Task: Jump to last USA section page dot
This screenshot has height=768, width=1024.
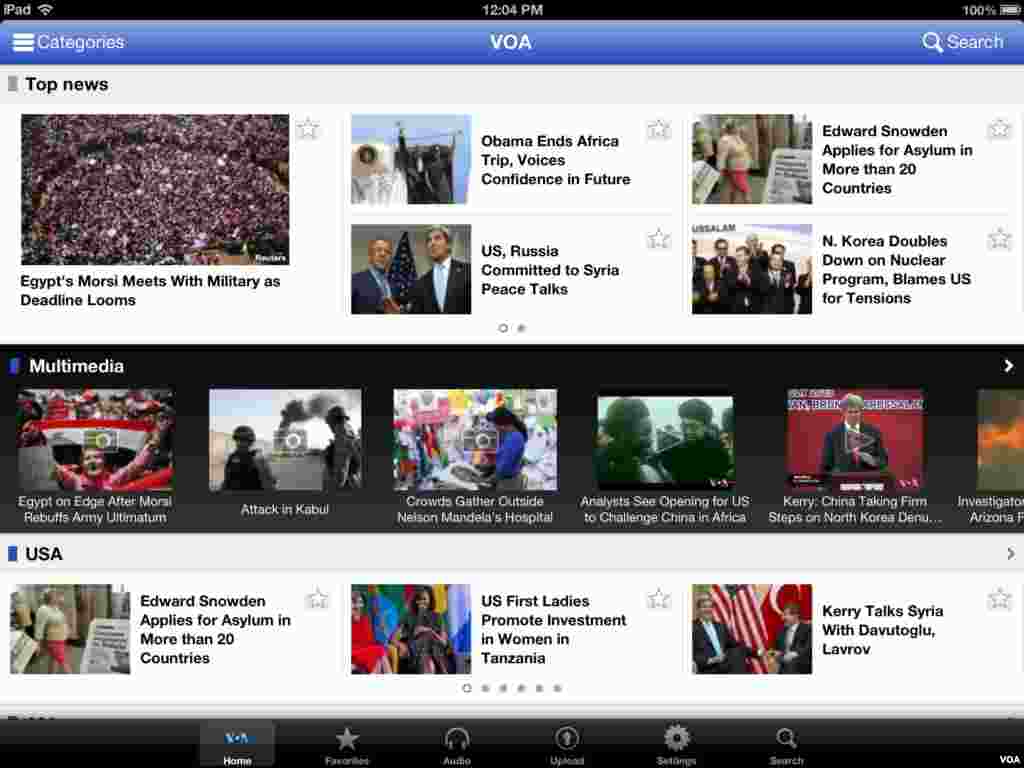Action: coord(557,688)
